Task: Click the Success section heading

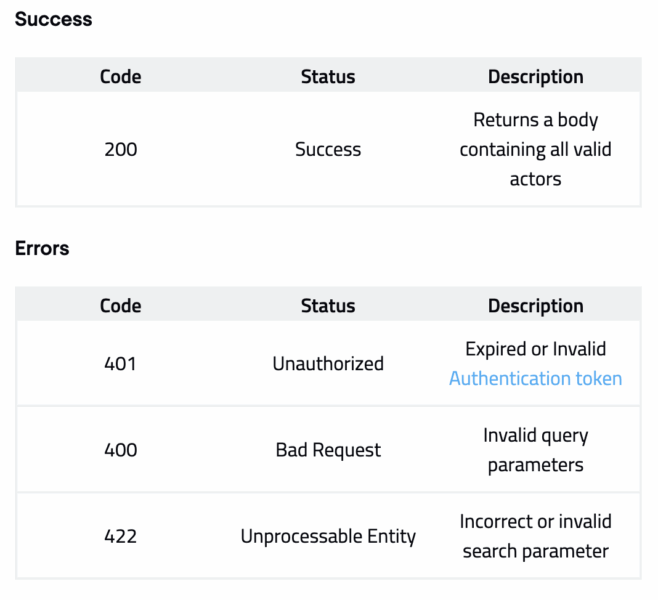Action: click(53, 19)
